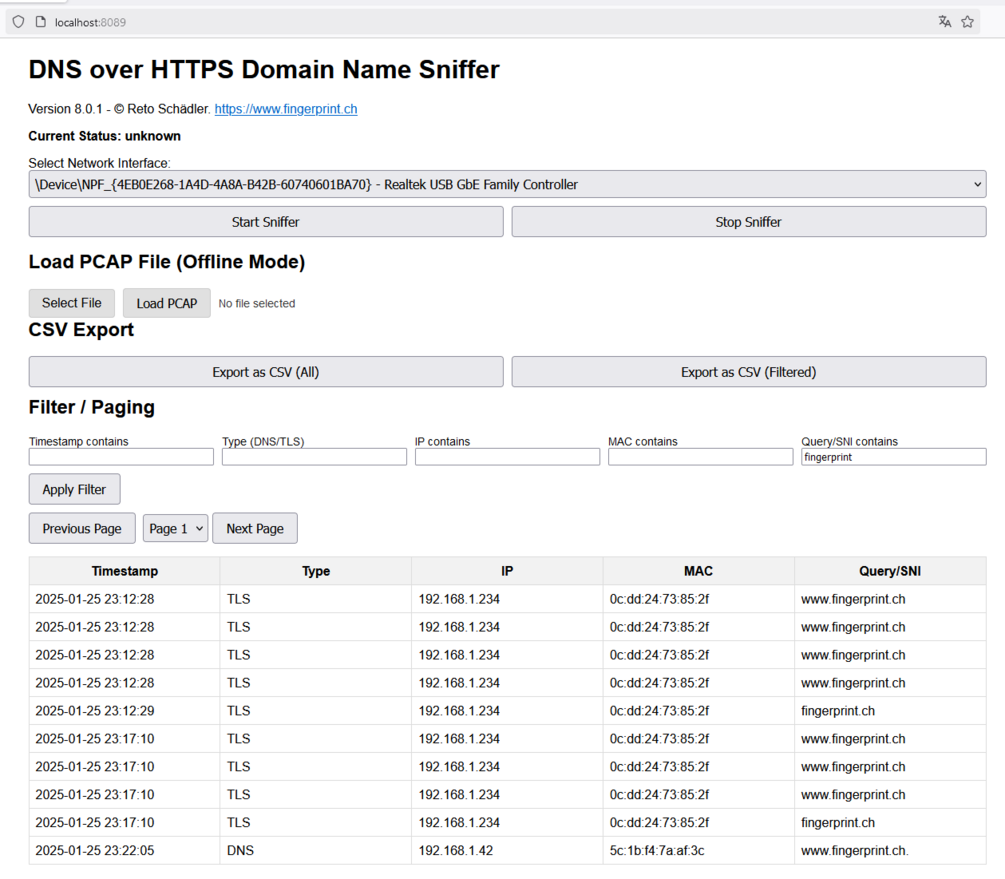This screenshot has height=879, width=1005.
Task: Export as CSV (All)
Action: tap(266, 372)
